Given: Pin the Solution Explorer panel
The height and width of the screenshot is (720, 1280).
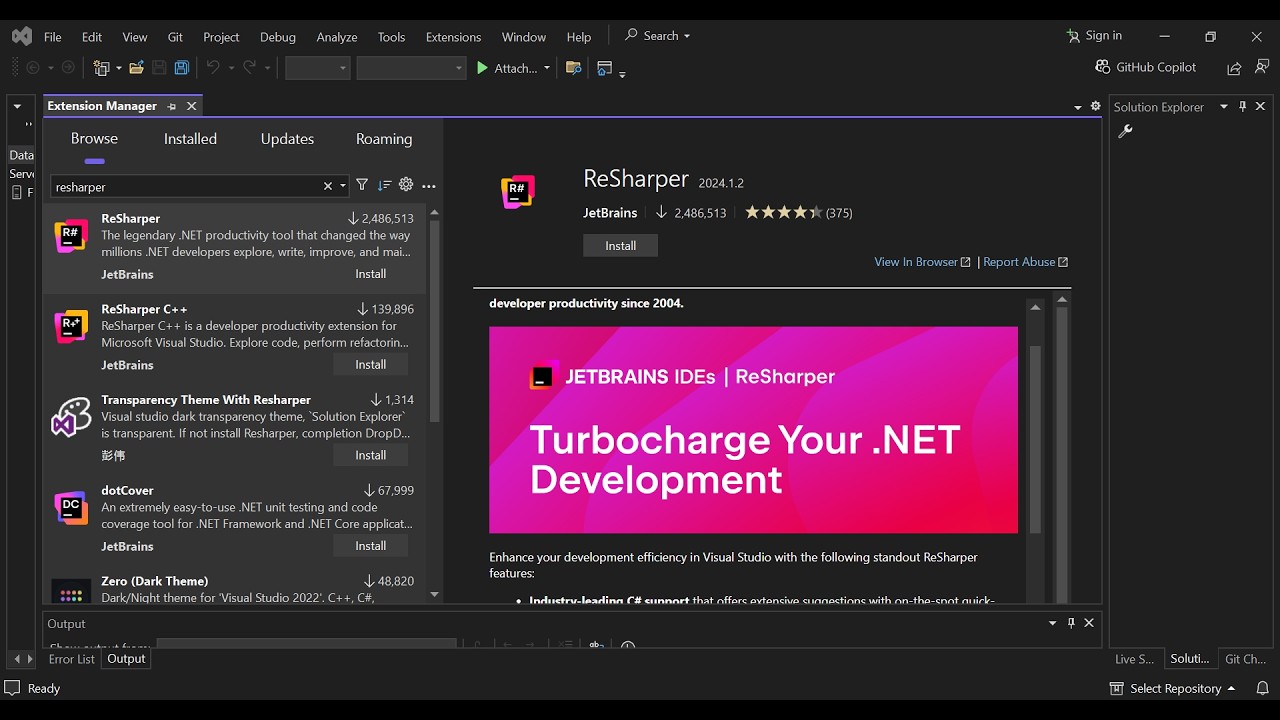Looking at the screenshot, I should [x=1243, y=107].
